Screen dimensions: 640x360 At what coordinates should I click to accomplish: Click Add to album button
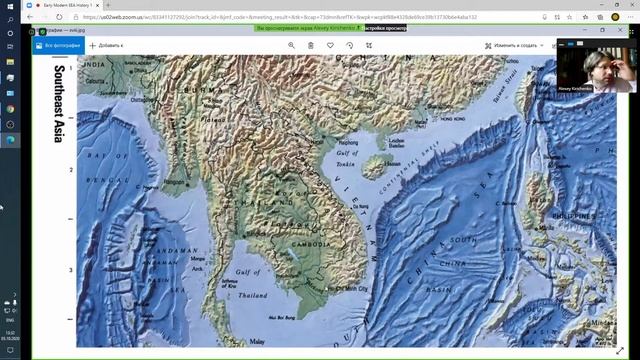(106, 45)
